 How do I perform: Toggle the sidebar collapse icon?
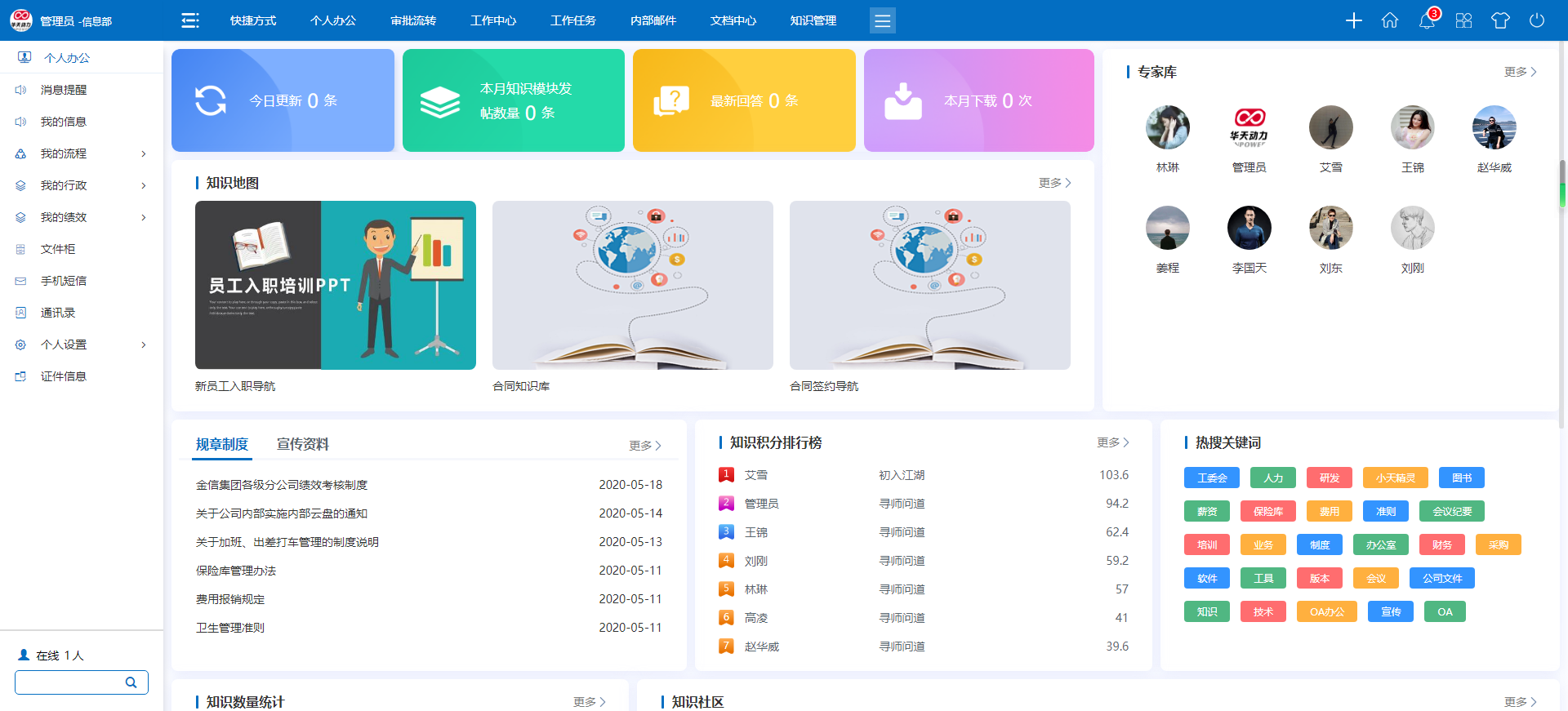[190, 20]
